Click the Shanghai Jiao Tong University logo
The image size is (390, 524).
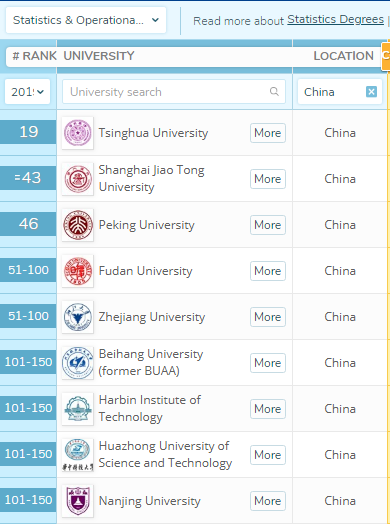pyautogui.click(x=78, y=179)
